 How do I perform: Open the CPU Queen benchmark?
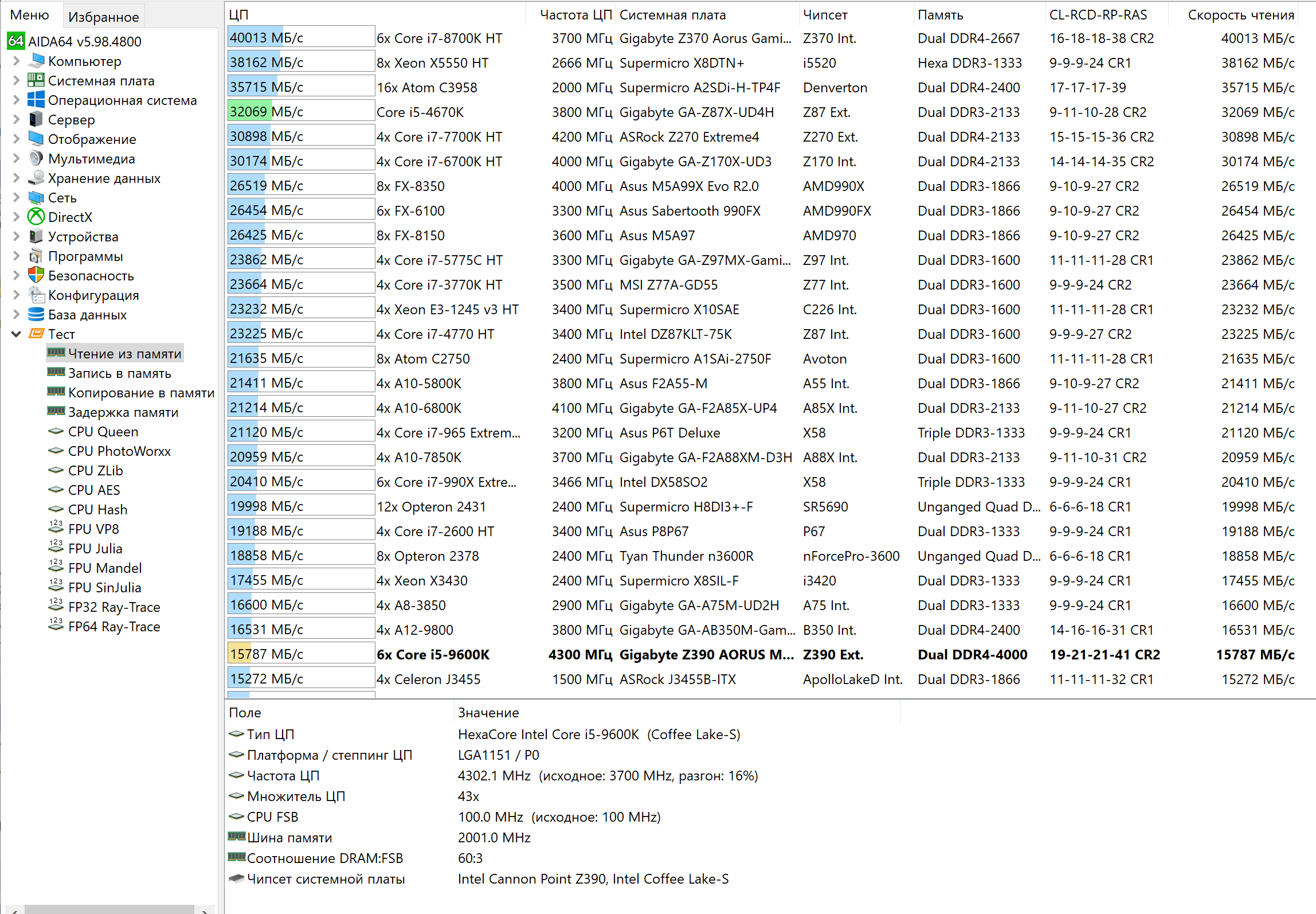tap(103, 432)
